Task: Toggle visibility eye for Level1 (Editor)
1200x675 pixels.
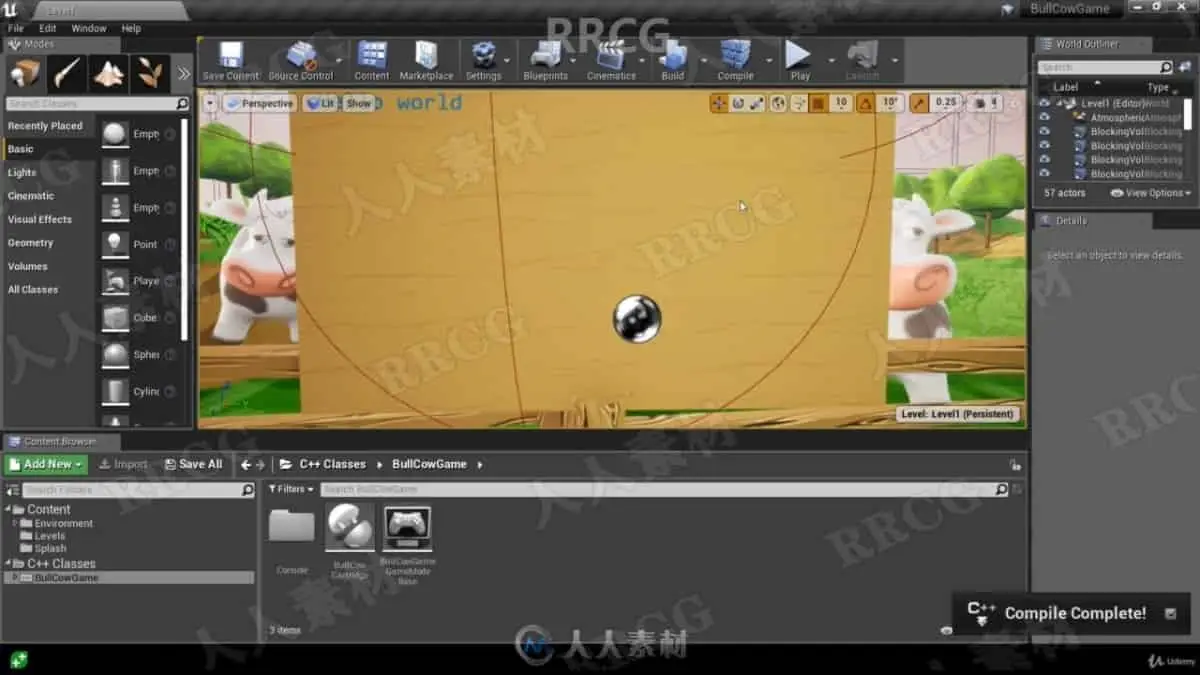Action: pyautogui.click(x=1044, y=103)
